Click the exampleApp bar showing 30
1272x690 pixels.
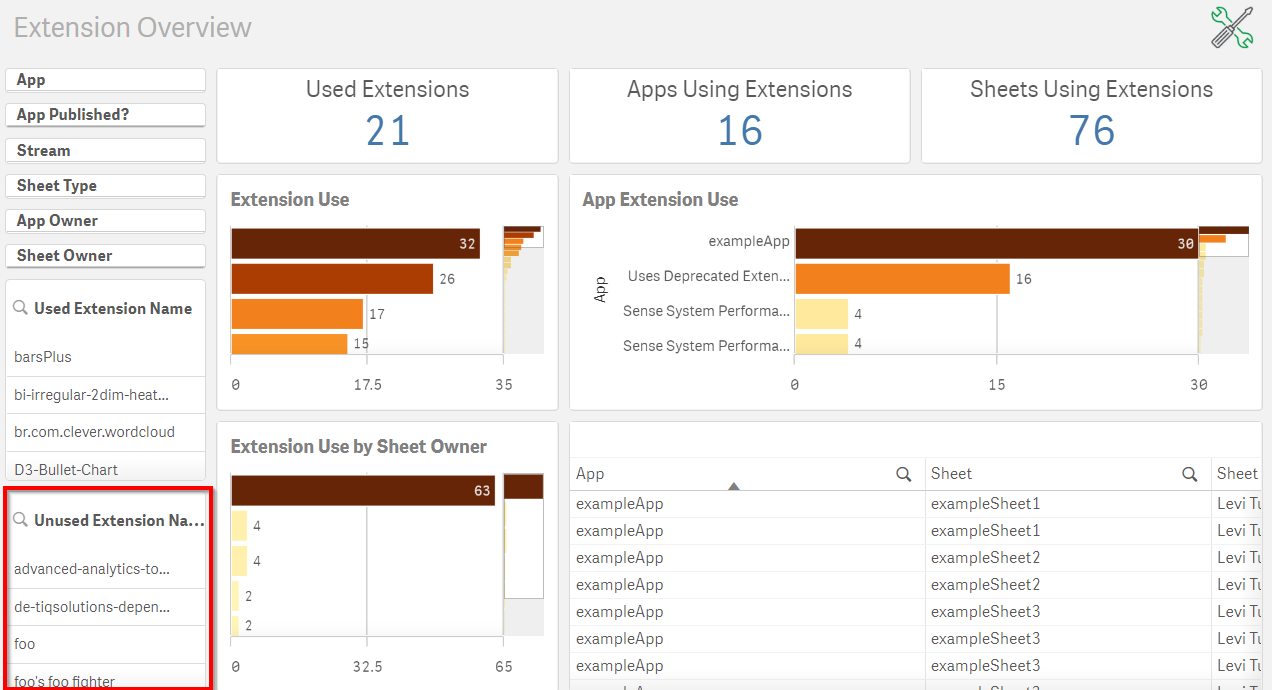point(995,243)
